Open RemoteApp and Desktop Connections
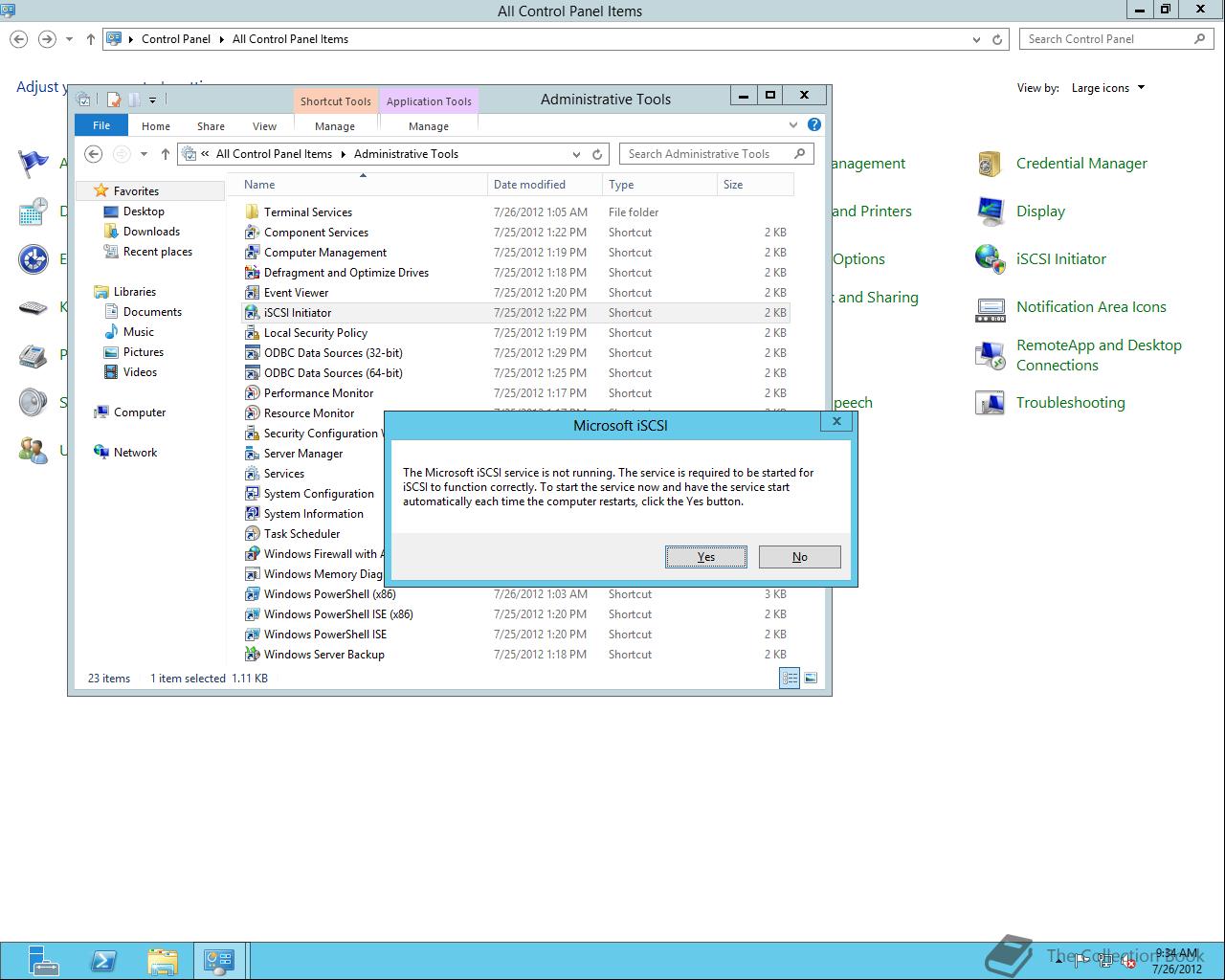 coord(1099,355)
